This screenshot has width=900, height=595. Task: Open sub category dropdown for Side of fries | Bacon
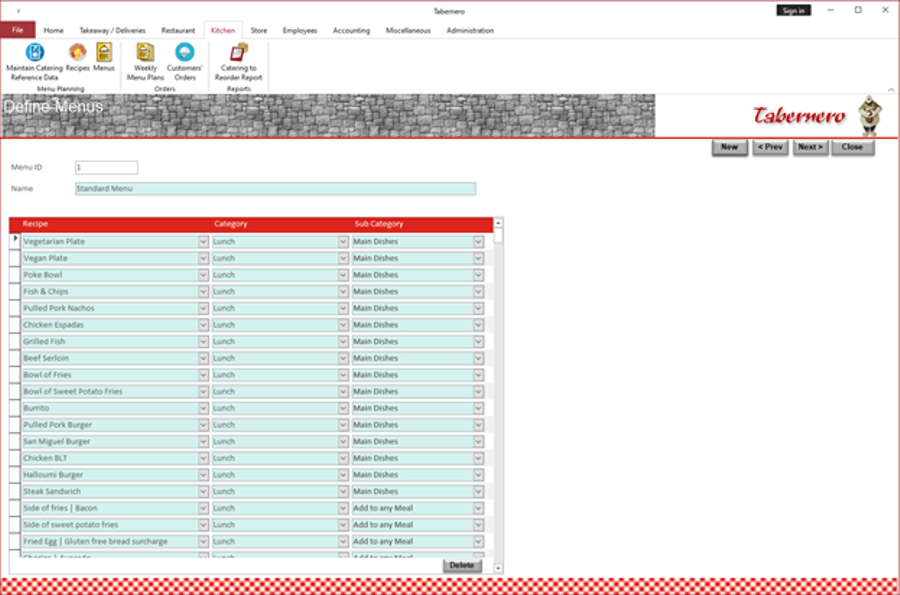coord(479,508)
